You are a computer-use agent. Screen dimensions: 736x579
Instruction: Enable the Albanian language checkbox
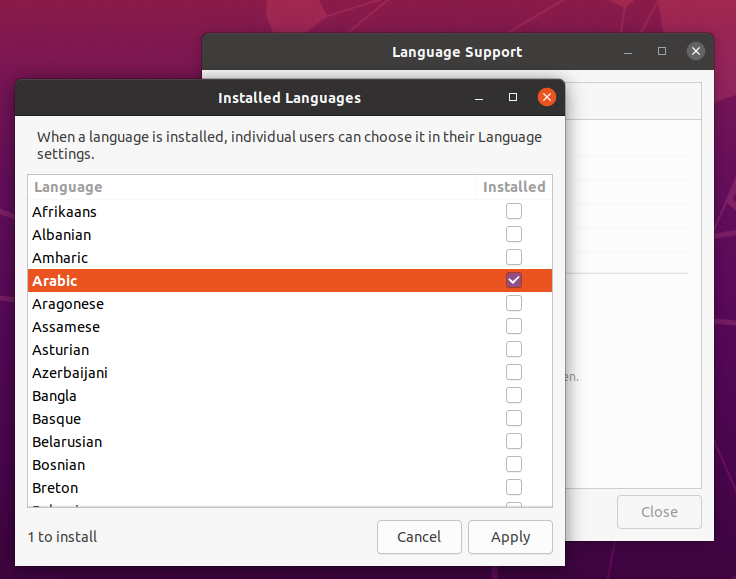coord(514,235)
